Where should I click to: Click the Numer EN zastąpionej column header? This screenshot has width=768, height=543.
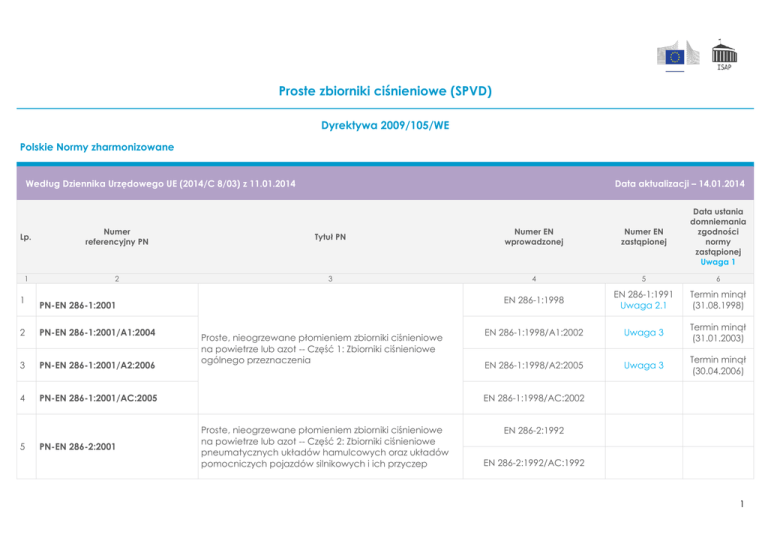click(637, 238)
